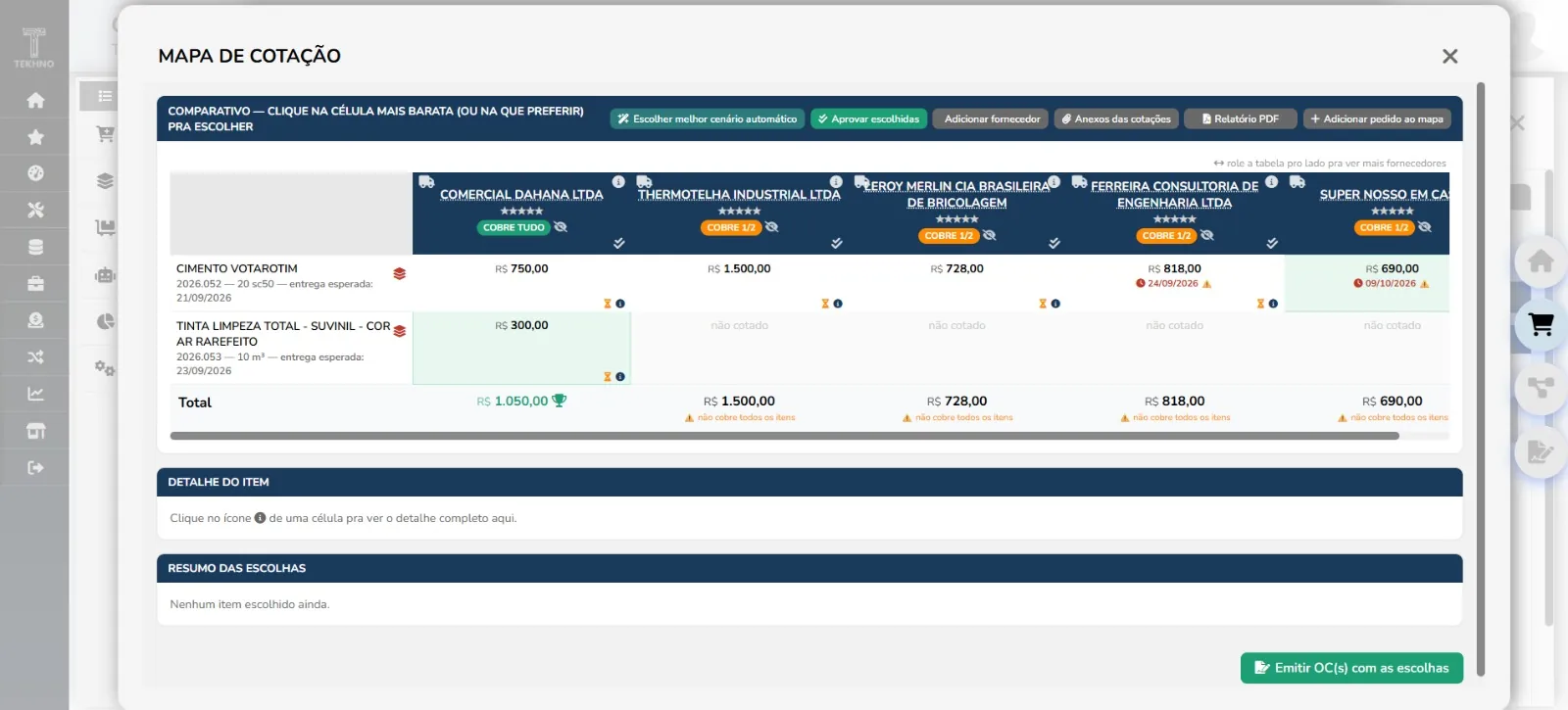Click 'Adicionar fornecedor' button
This screenshot has height=710, width=1568.
991,118
